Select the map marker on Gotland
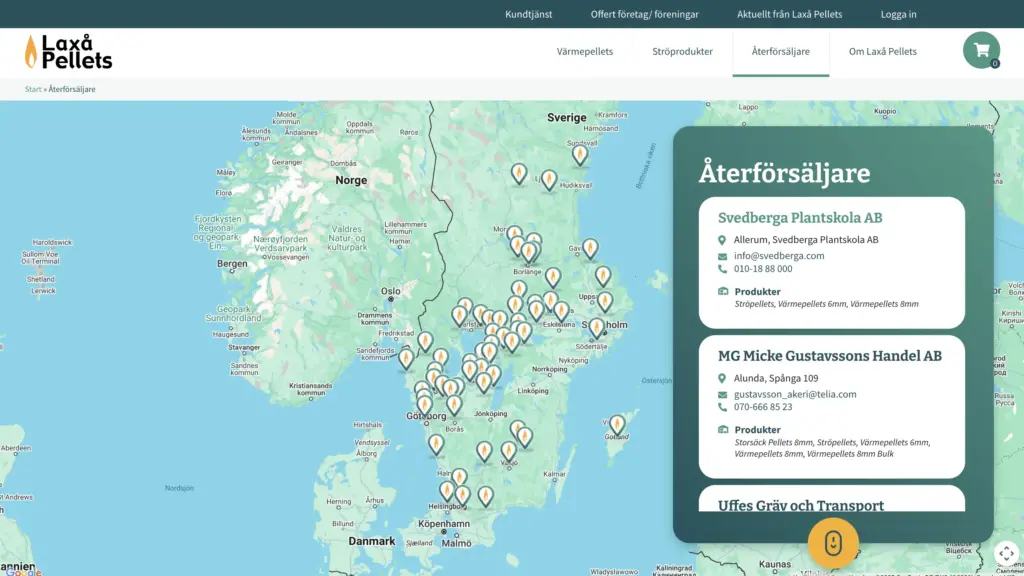The width and height of the screenshot is (1024, 576). [x=617, y=425]
